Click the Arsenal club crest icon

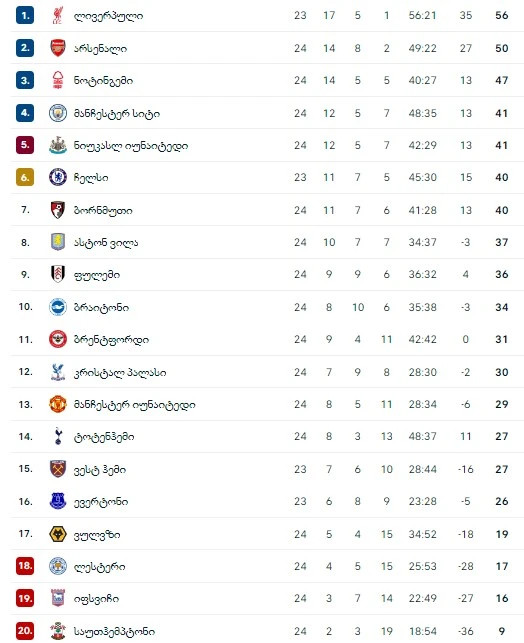[x=58, y=48]
